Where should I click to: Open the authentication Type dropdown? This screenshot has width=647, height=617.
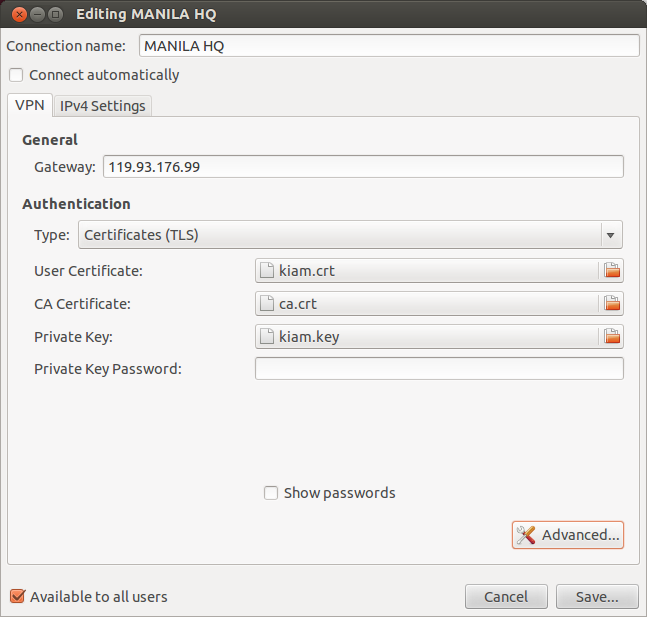pos(340,235)
